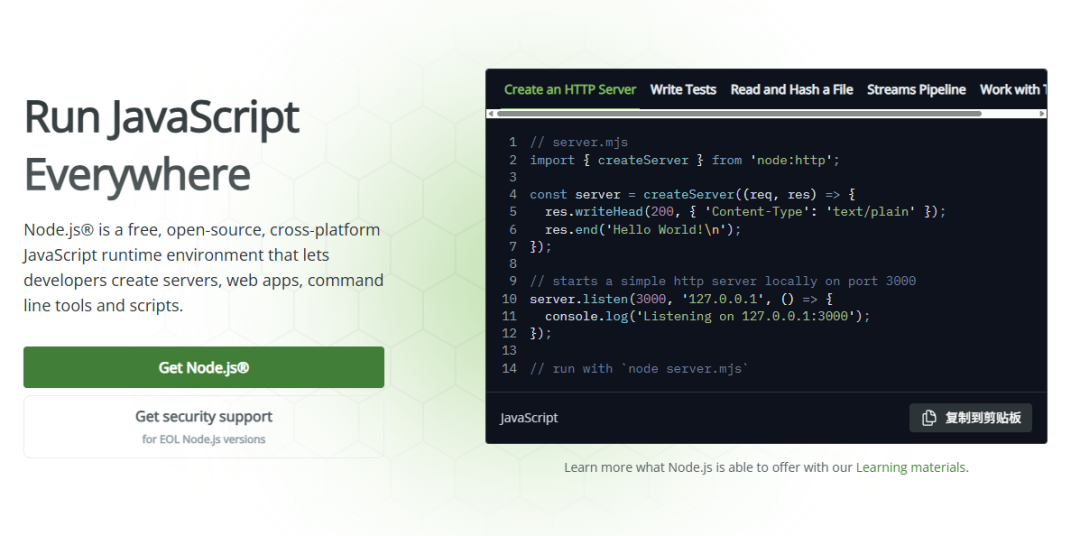Click the const server = createServer line

coord(692,194)
